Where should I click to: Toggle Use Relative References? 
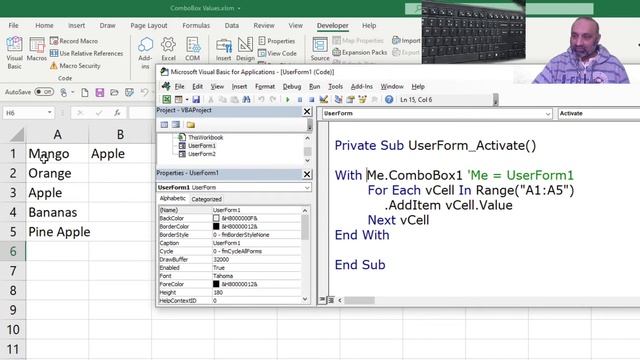pyautogui.click(x=87, y=53)
